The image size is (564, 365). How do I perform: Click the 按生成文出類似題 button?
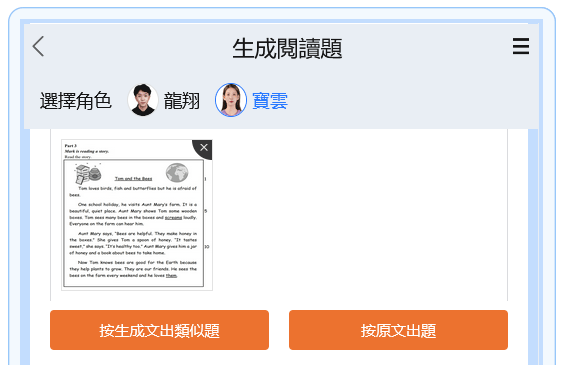tap(159, 330)
